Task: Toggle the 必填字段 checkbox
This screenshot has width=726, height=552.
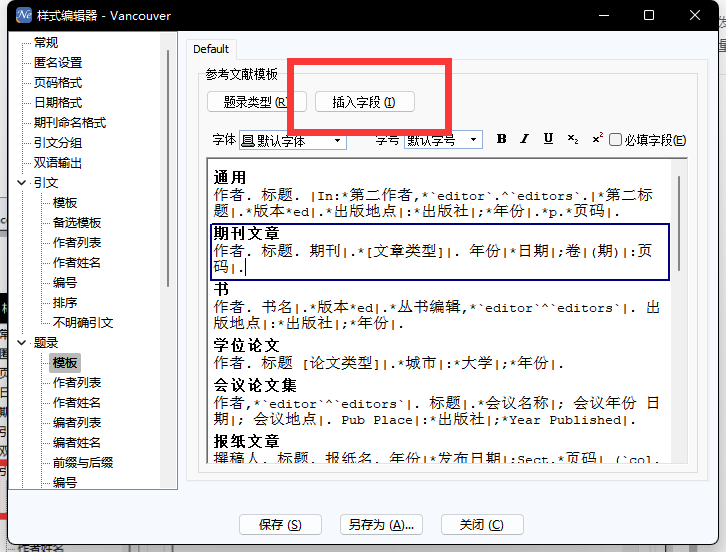Action: tap(615, 139)
